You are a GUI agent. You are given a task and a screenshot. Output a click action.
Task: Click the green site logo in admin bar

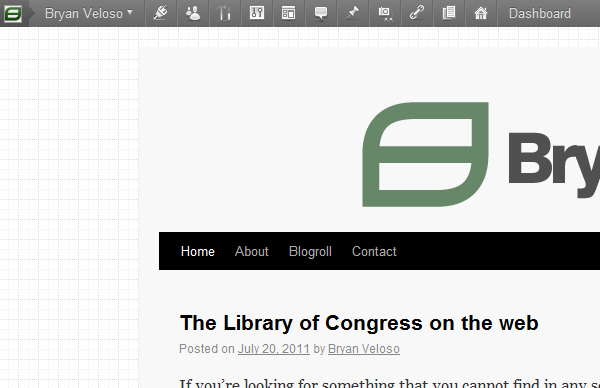[x=13, y=14]
